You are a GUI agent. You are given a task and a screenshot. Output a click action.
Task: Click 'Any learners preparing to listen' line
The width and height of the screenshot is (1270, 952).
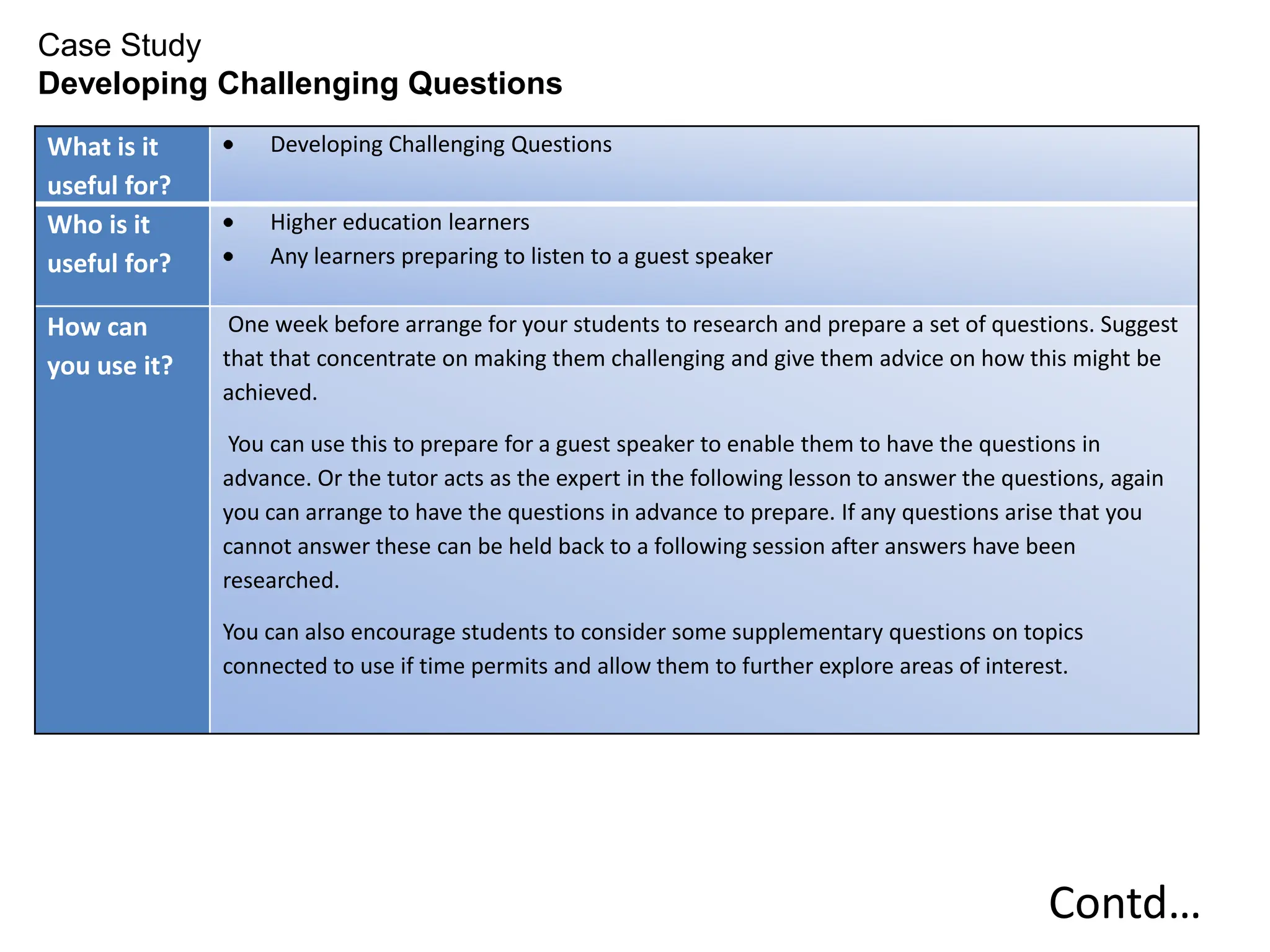click(x=521, y=256)
